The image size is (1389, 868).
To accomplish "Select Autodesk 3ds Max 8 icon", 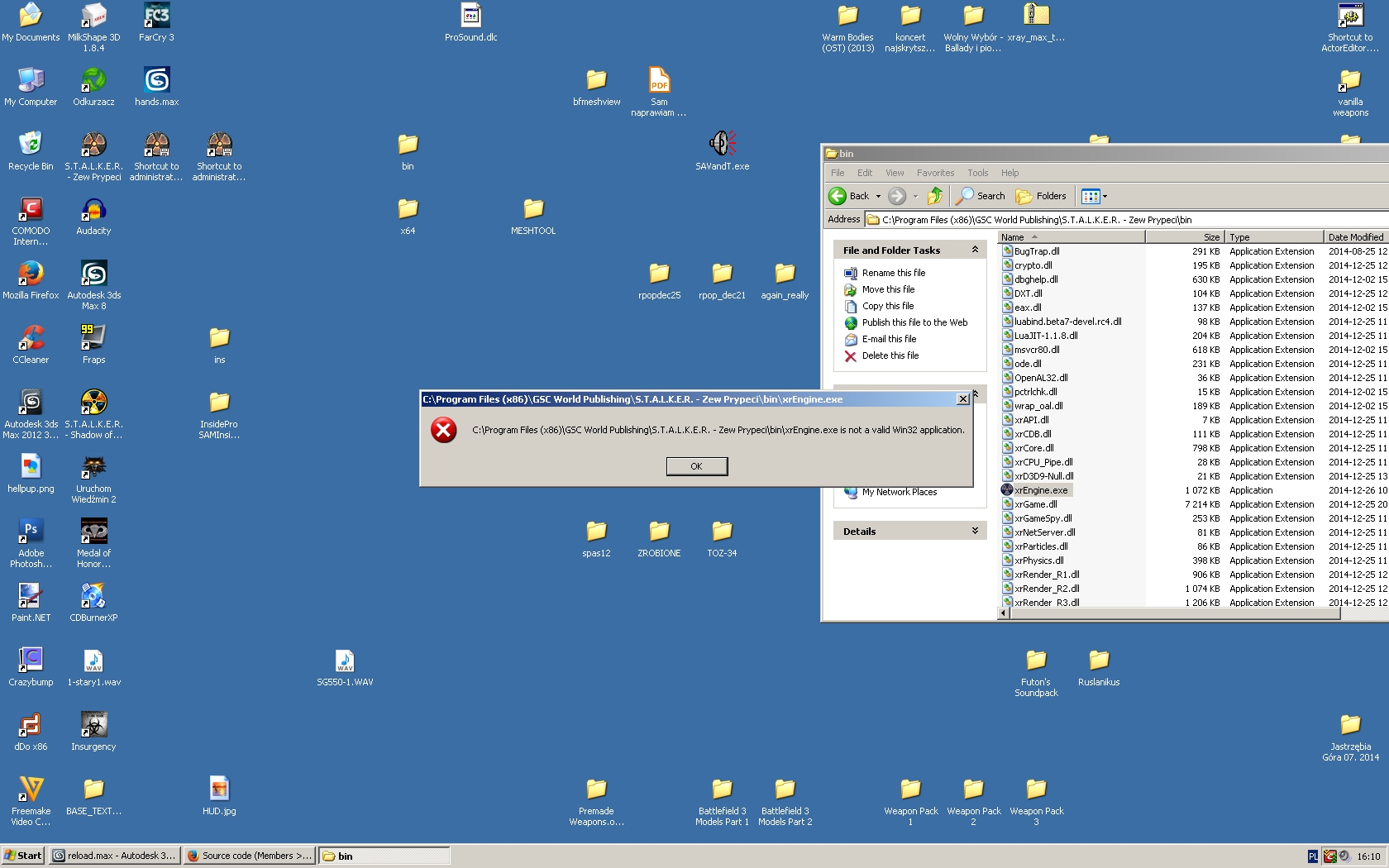I will [93, 285].
